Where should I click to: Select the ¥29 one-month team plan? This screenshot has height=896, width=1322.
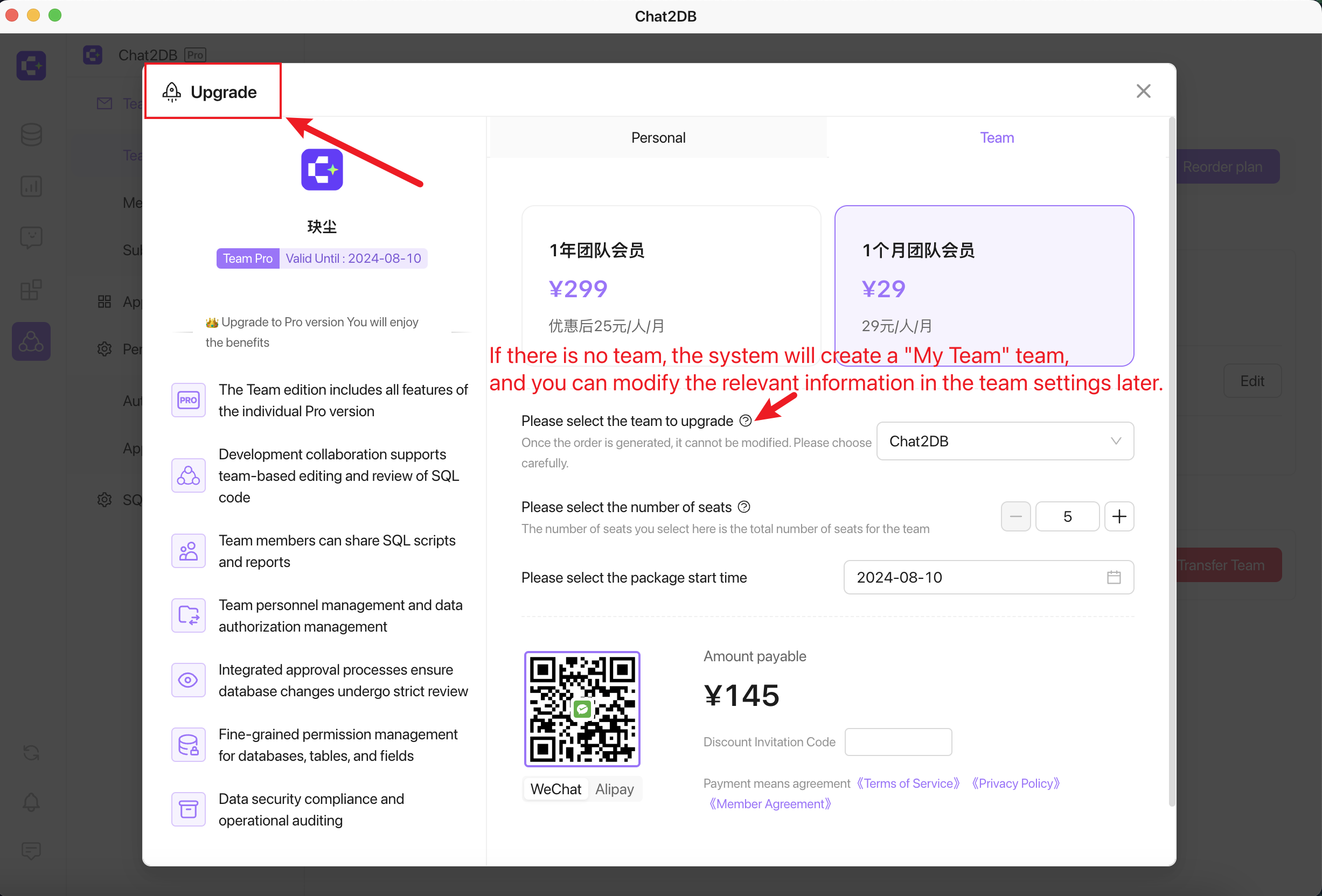(984, 285)
